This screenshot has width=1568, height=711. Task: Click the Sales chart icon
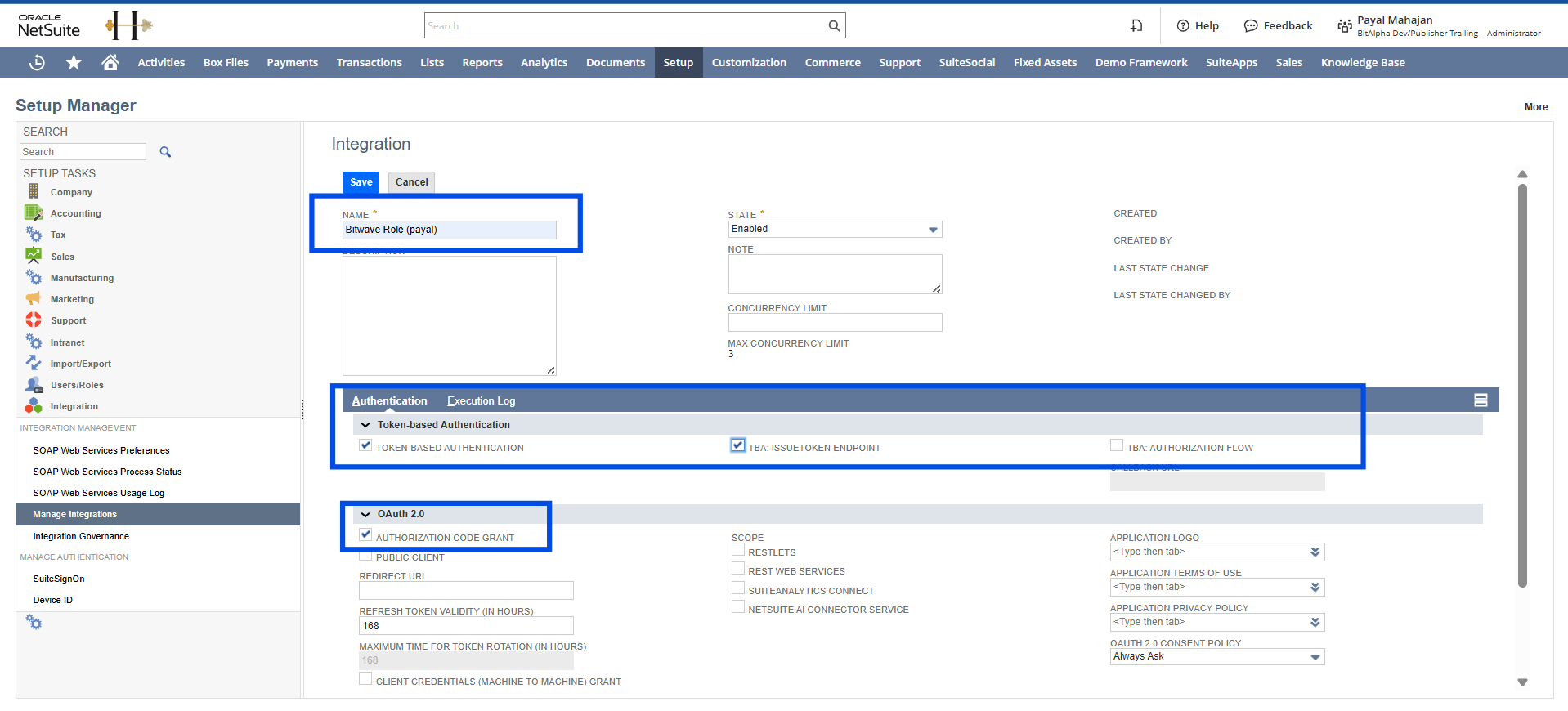coord(34,256)
